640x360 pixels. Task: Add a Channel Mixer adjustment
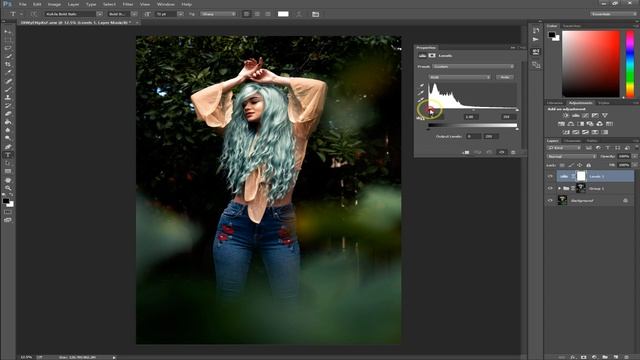tap(600, 124)
